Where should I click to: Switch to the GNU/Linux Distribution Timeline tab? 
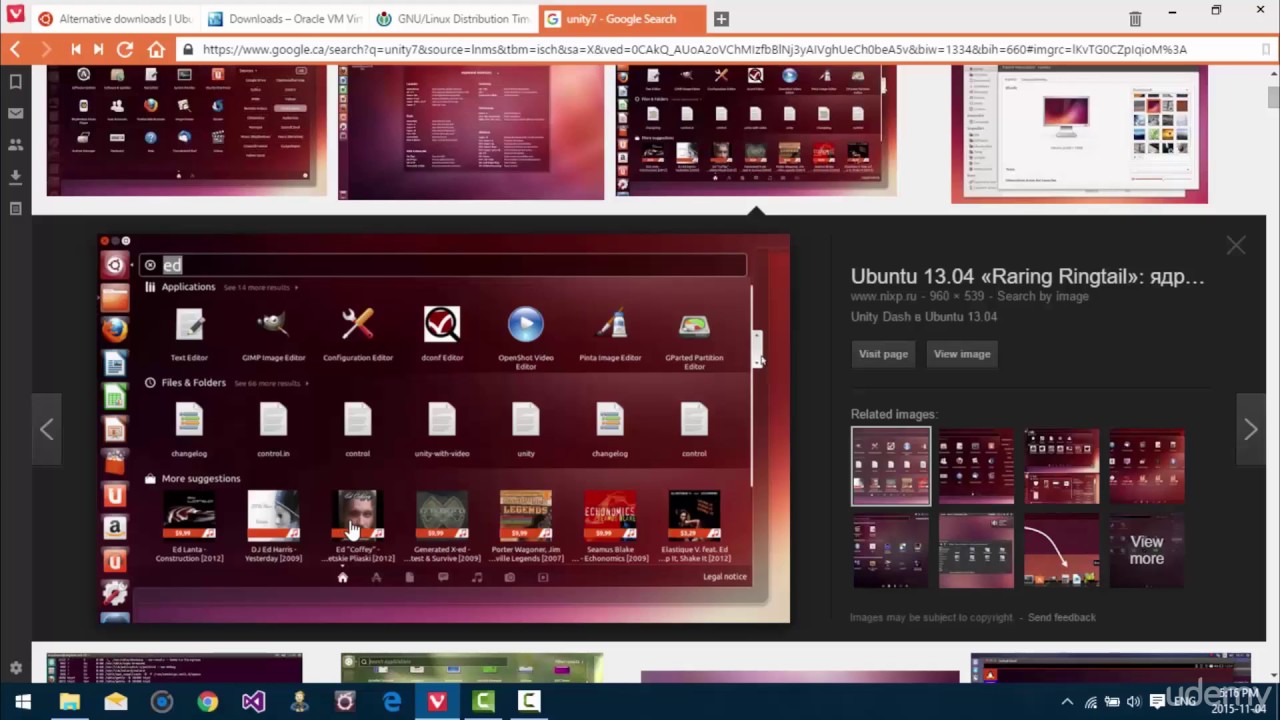[x=453, y=19]
